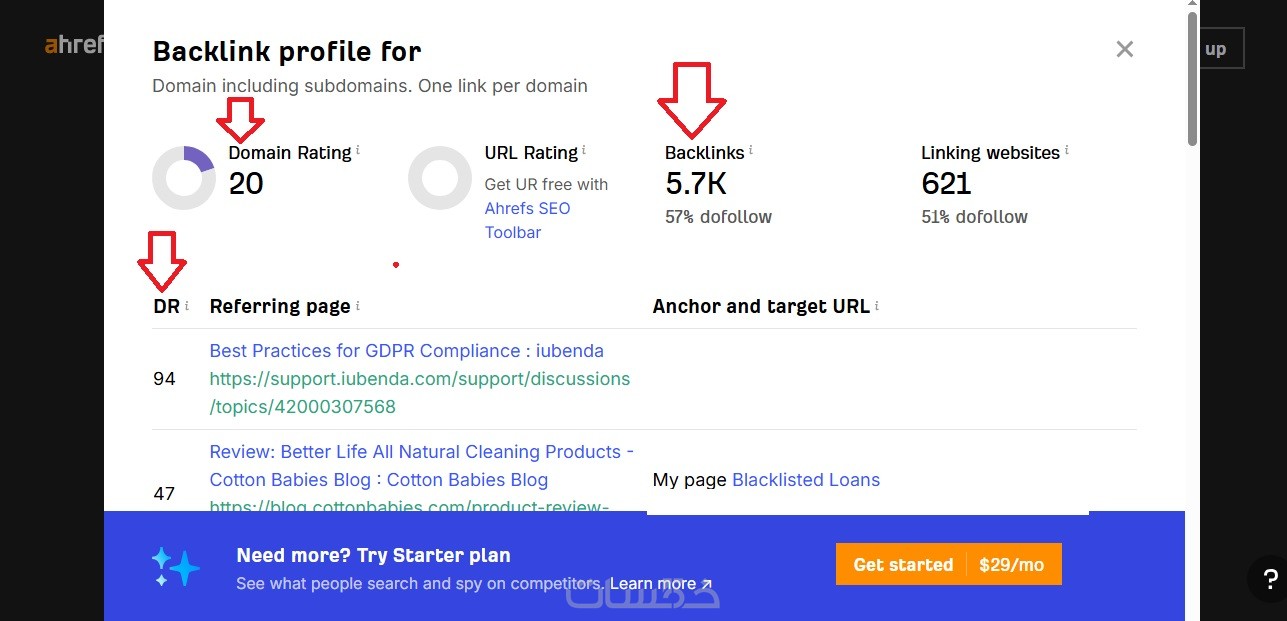Follow the Learn more link
This screenshot has height=621, width=1287.
(661, 584)
